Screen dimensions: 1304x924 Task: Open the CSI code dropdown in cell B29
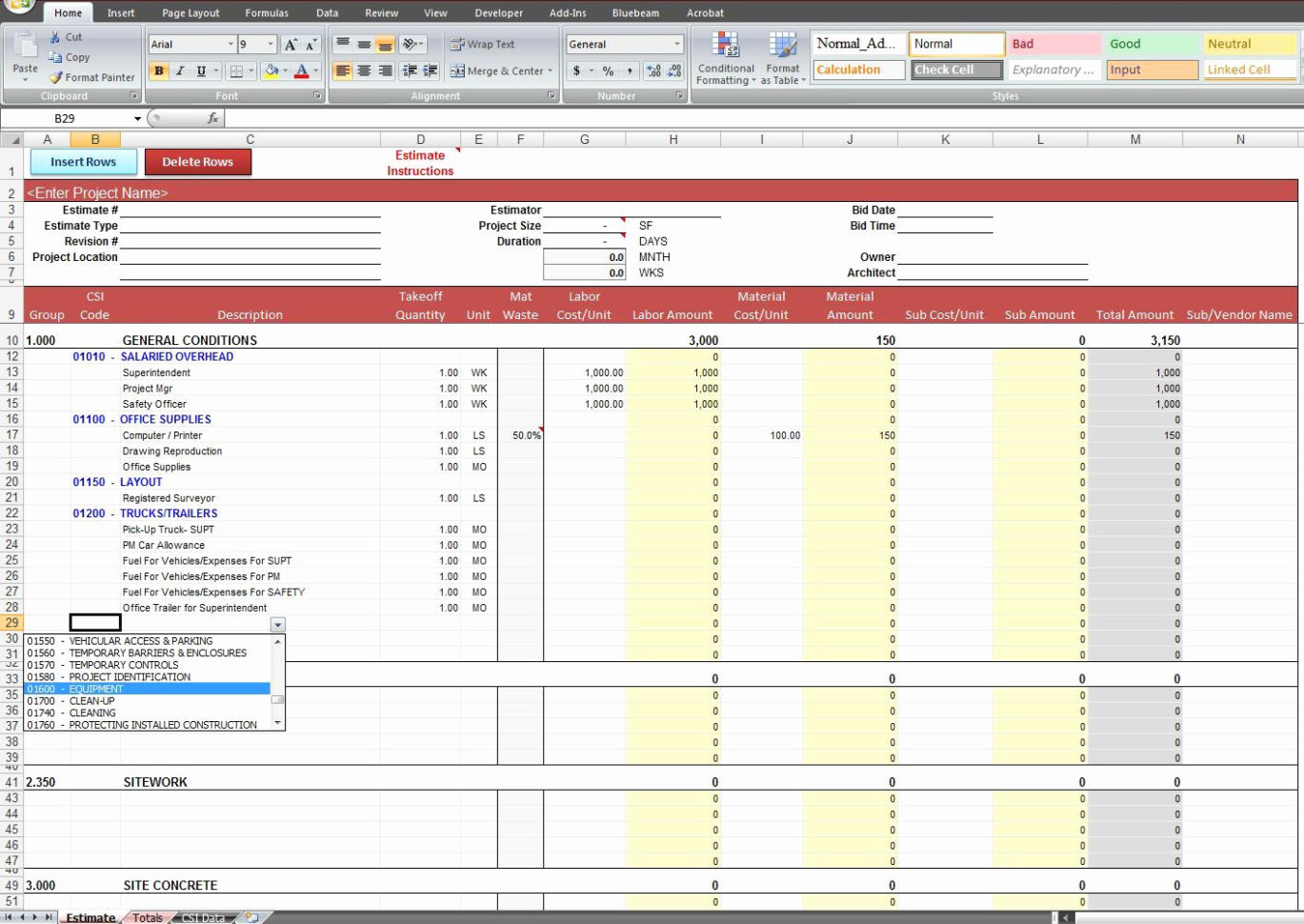click(276, 624)
